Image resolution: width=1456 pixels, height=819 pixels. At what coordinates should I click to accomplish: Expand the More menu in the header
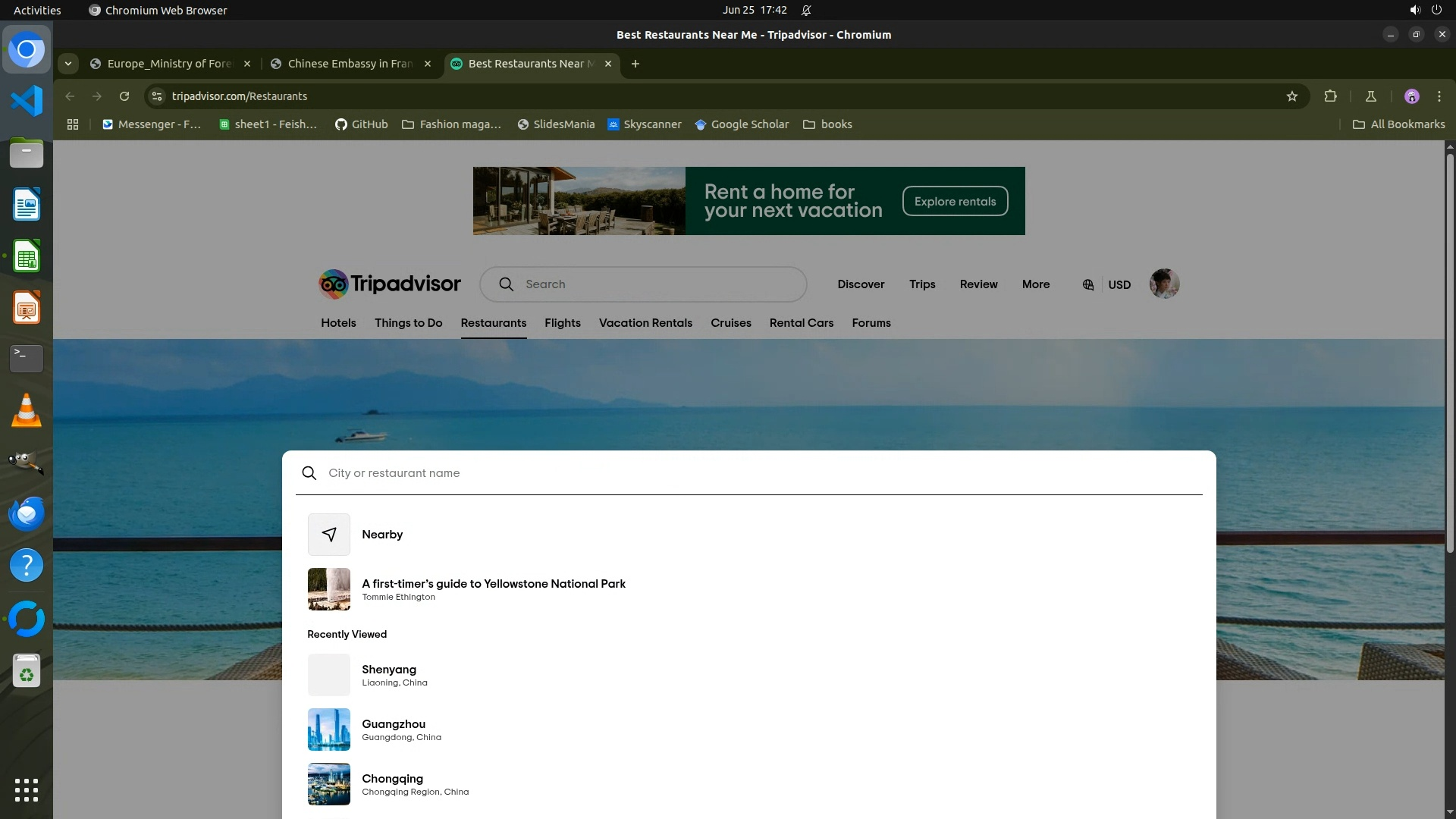click(1035, 284)
